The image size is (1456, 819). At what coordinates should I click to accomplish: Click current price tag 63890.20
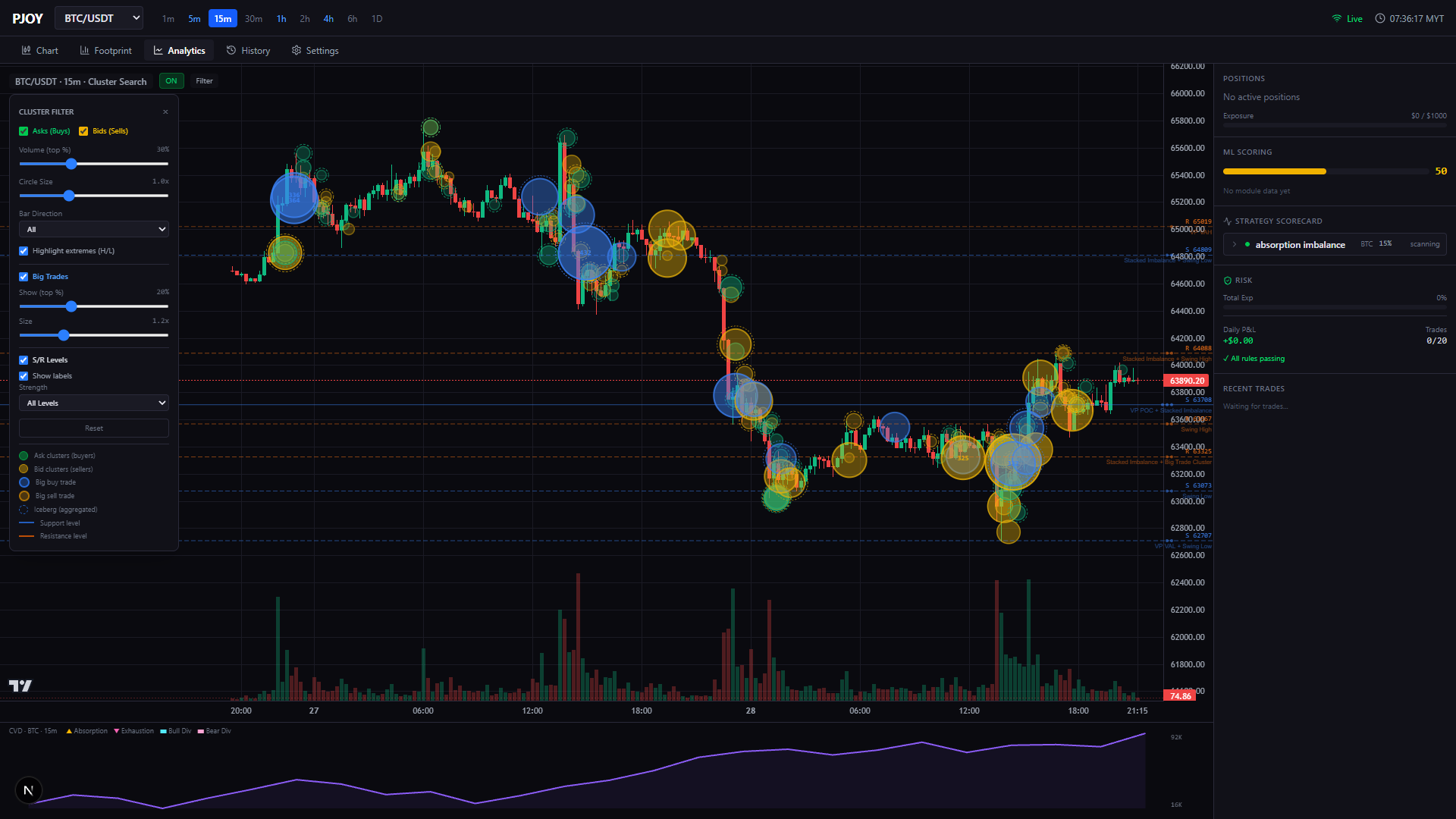(x=1186, y=381)
